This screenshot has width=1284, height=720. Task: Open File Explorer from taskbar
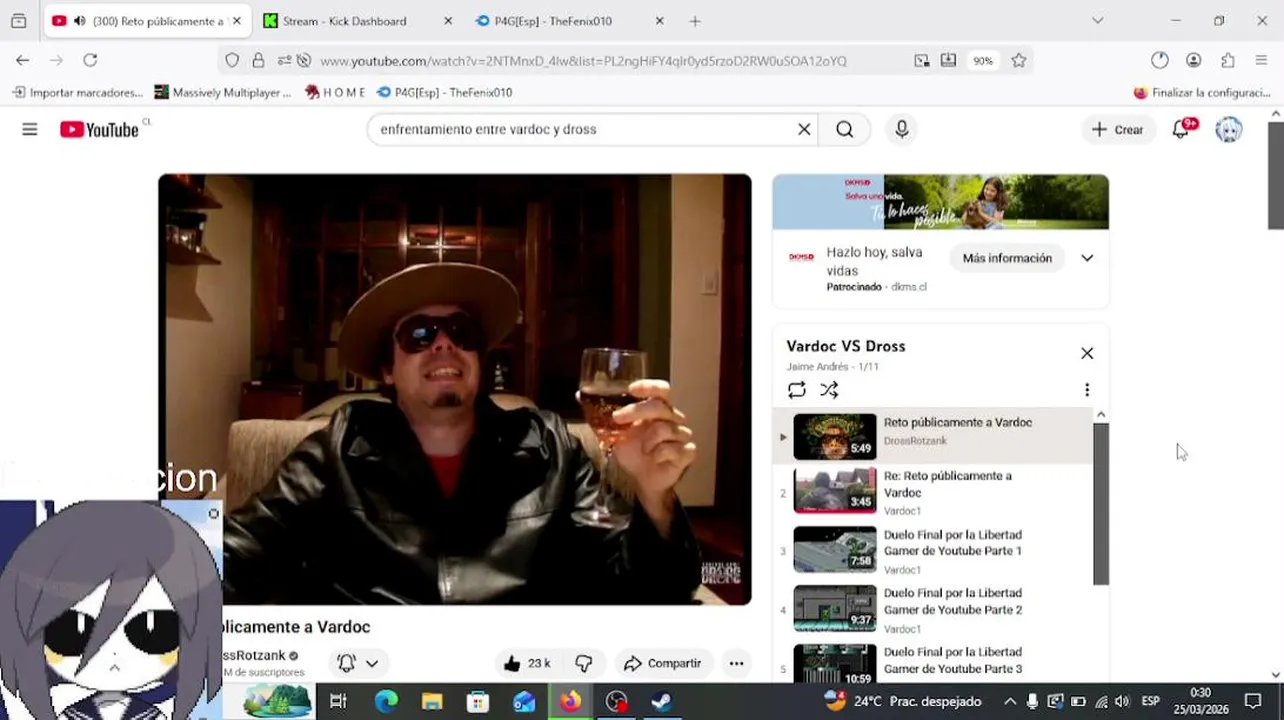pyautogui.click(x=432, y=701)
